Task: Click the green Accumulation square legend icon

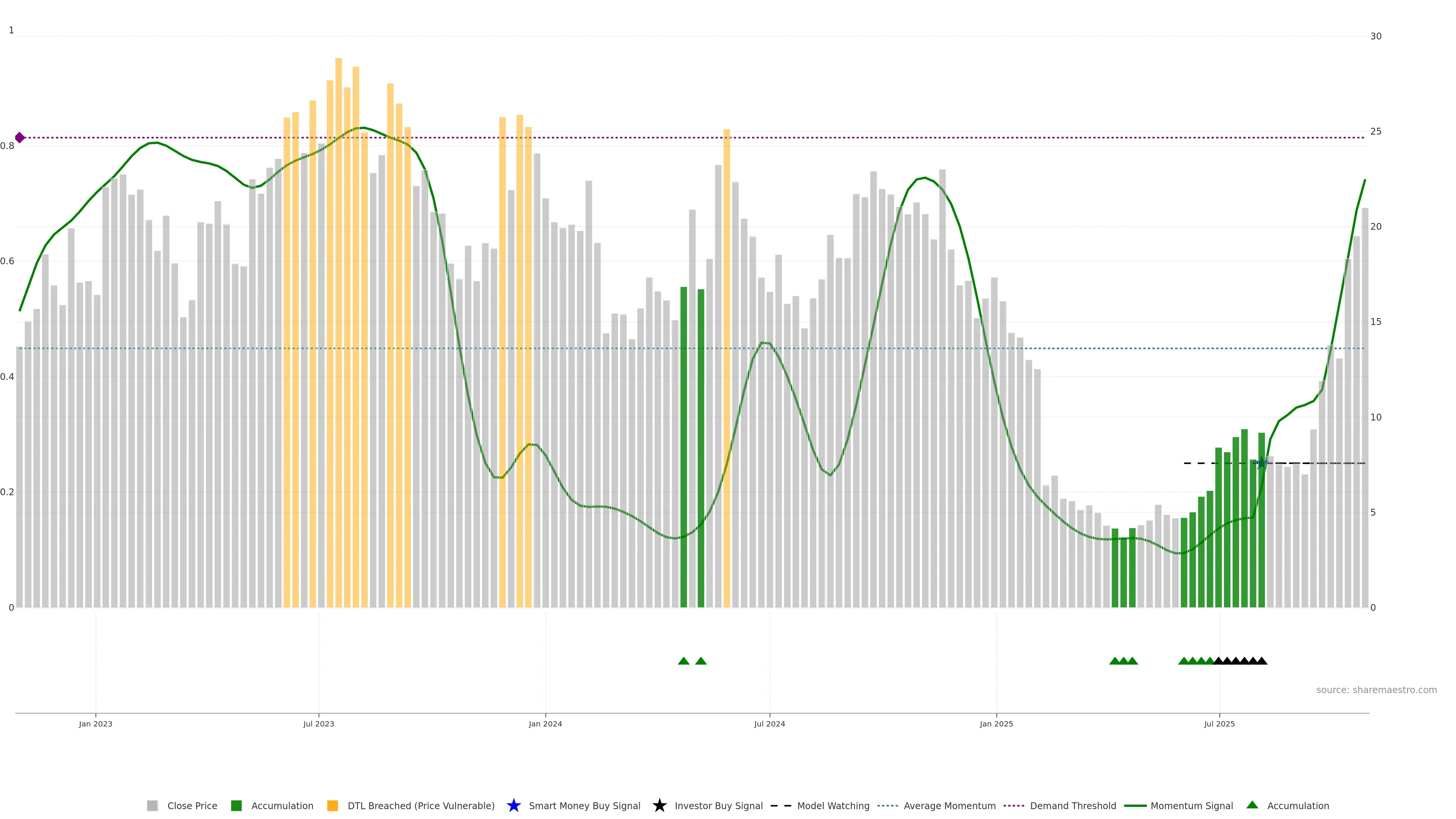Action: [236, 805]
